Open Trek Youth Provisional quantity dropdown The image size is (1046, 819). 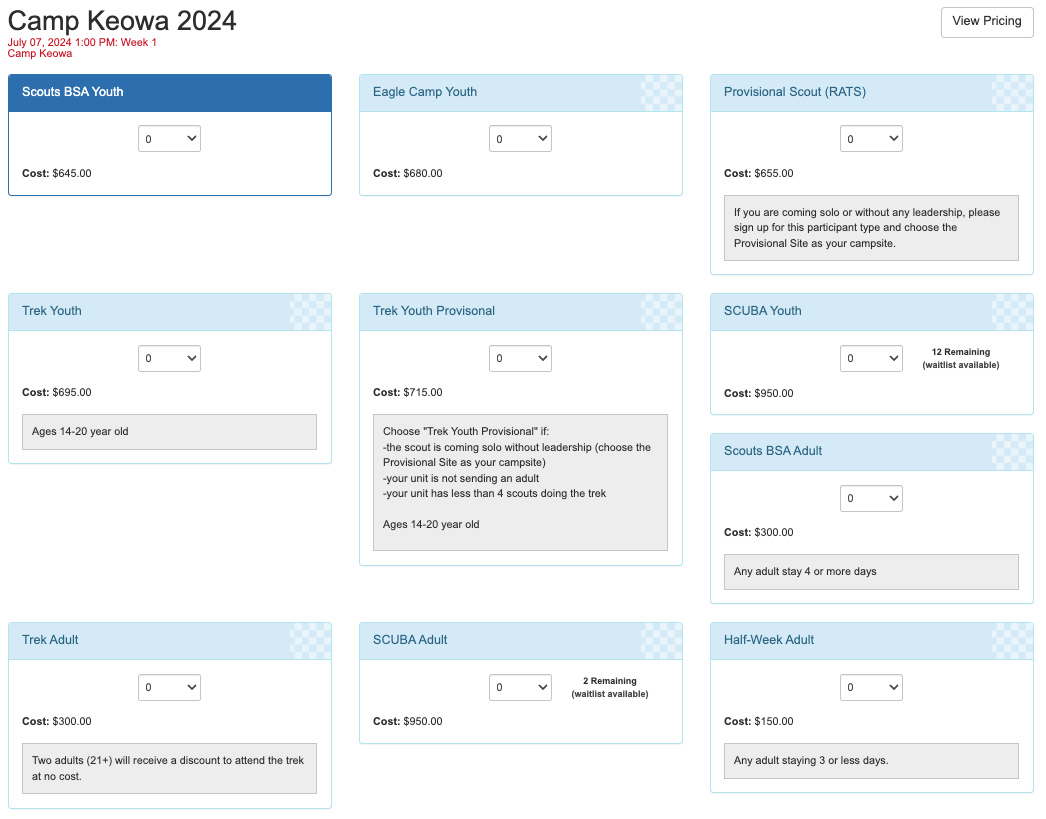click(520, 358)
